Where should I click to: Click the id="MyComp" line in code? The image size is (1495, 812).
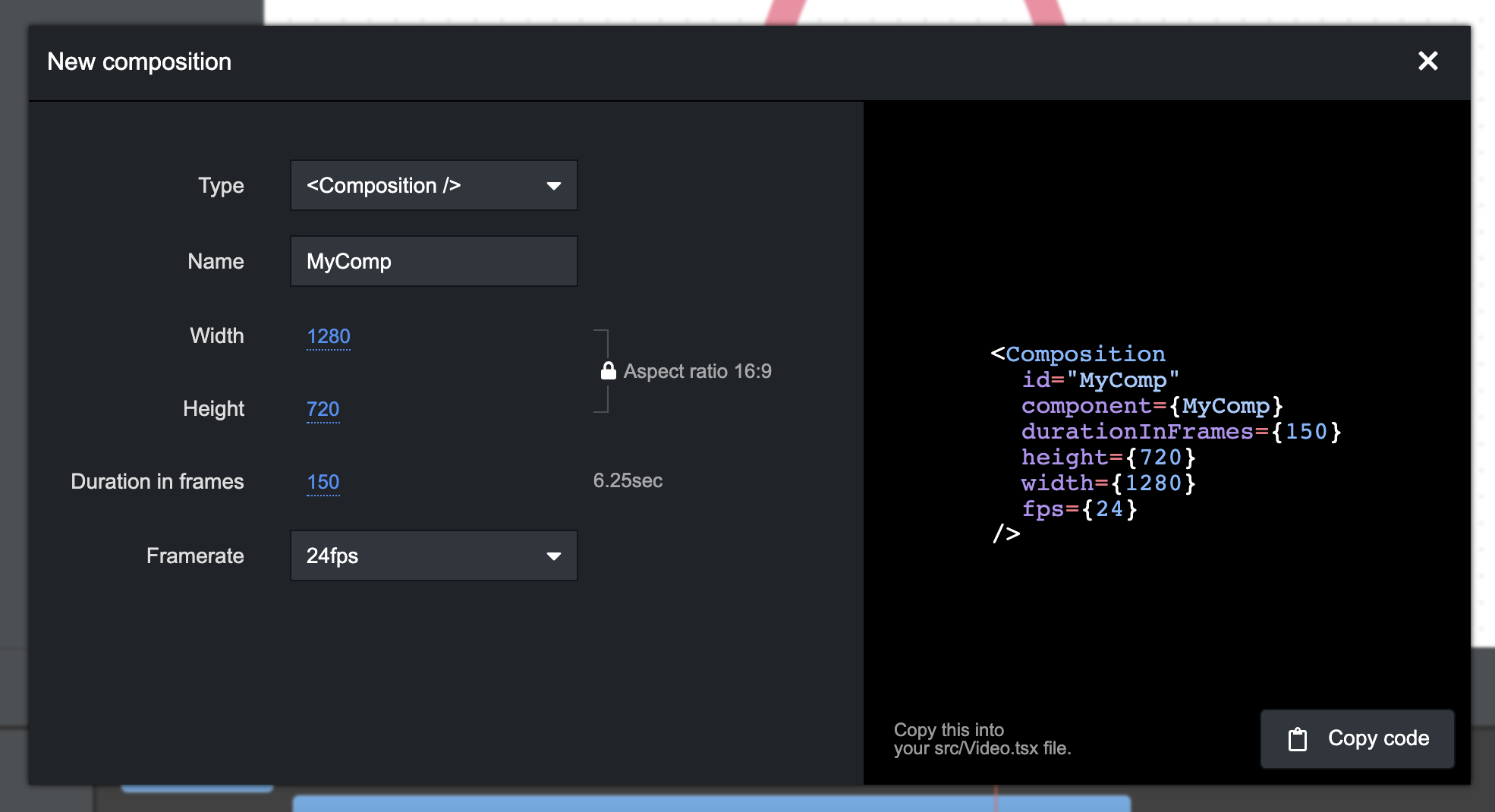[x=1100, y=380]
